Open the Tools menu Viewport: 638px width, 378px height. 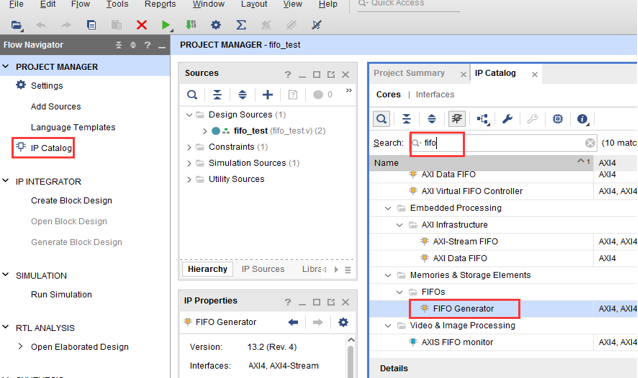click(117, 4)
